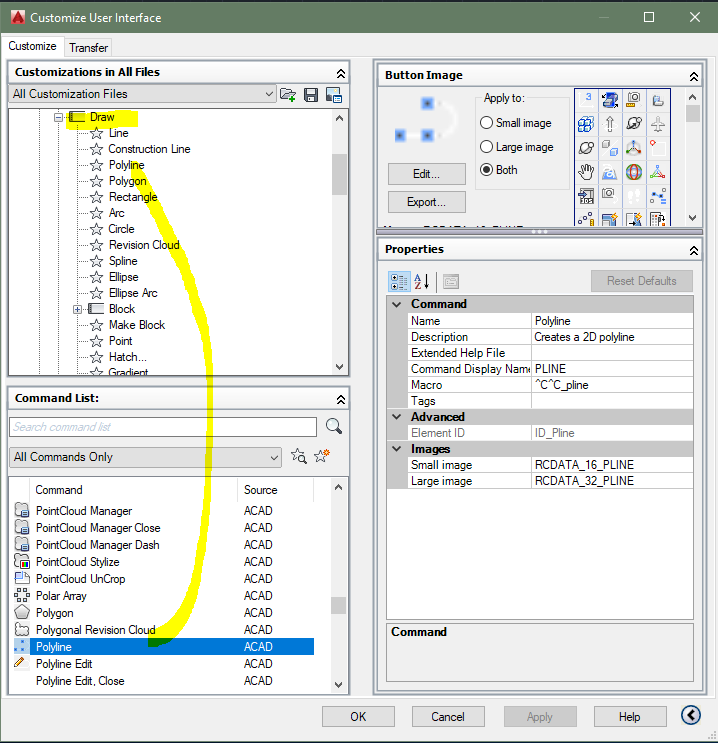Collapse the Advanced property group

pos(397,417)
